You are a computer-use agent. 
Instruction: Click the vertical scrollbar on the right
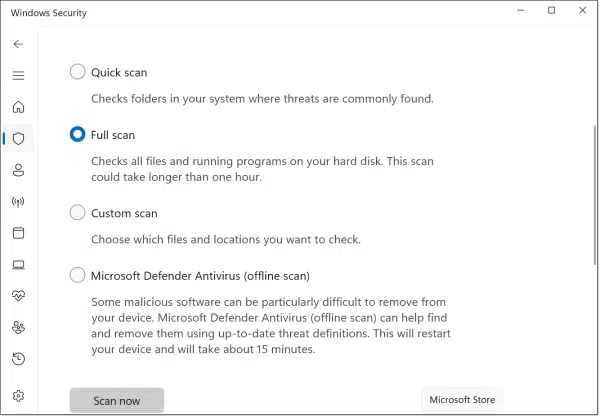click(x=595, y=195)
